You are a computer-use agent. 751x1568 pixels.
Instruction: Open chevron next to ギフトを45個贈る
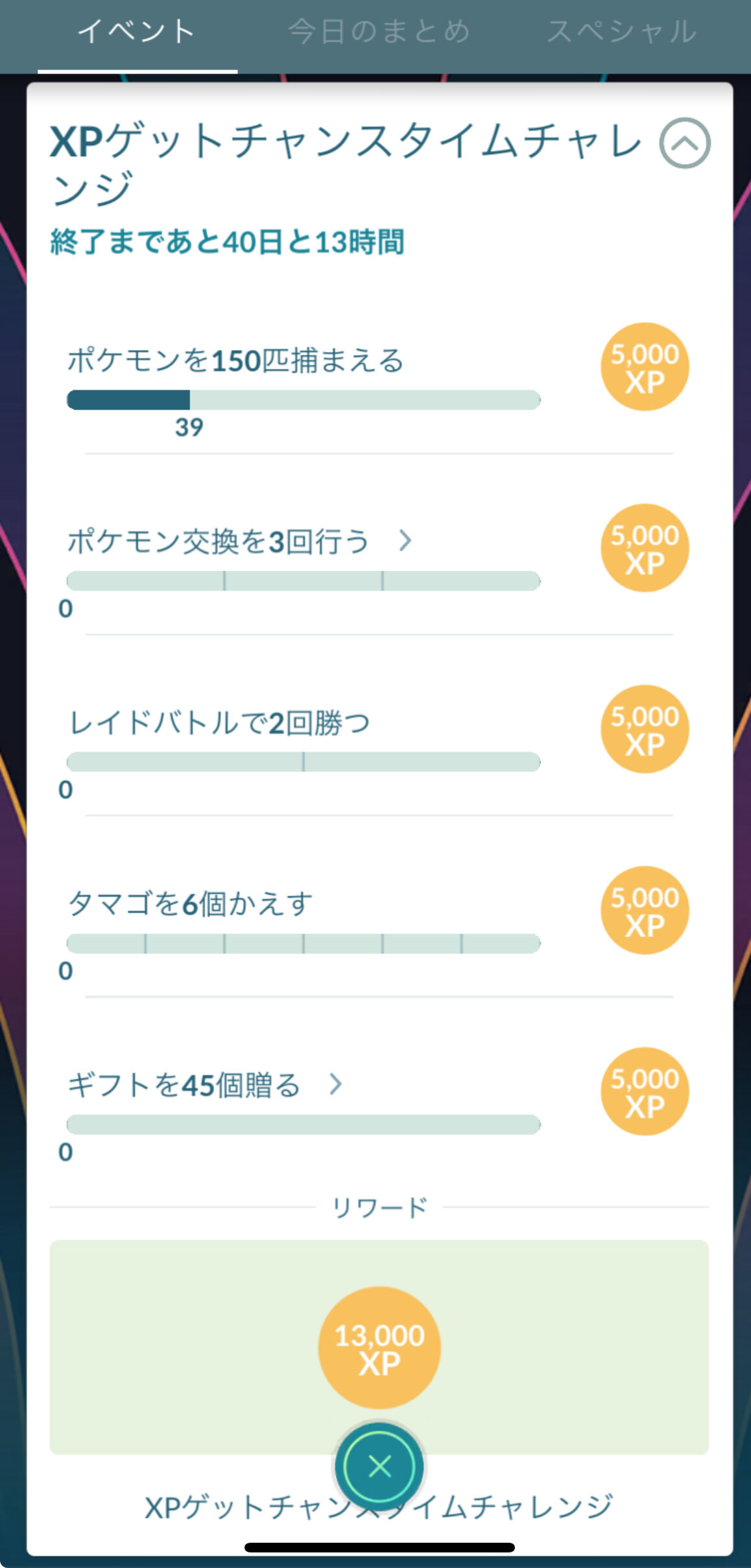click(x=335, y=1084)
